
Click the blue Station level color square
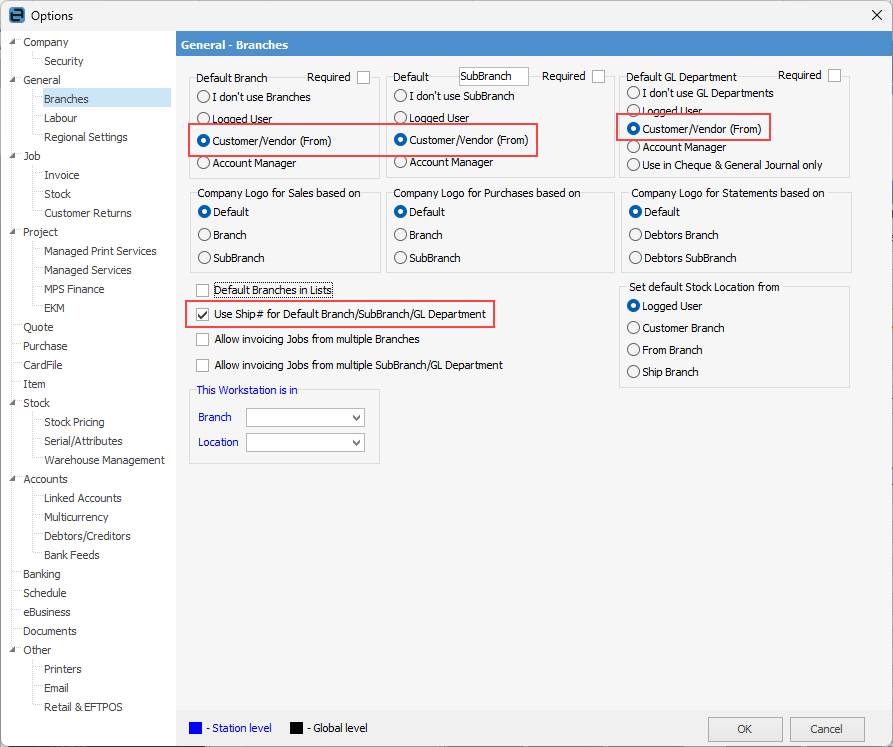tap(195, 728)
